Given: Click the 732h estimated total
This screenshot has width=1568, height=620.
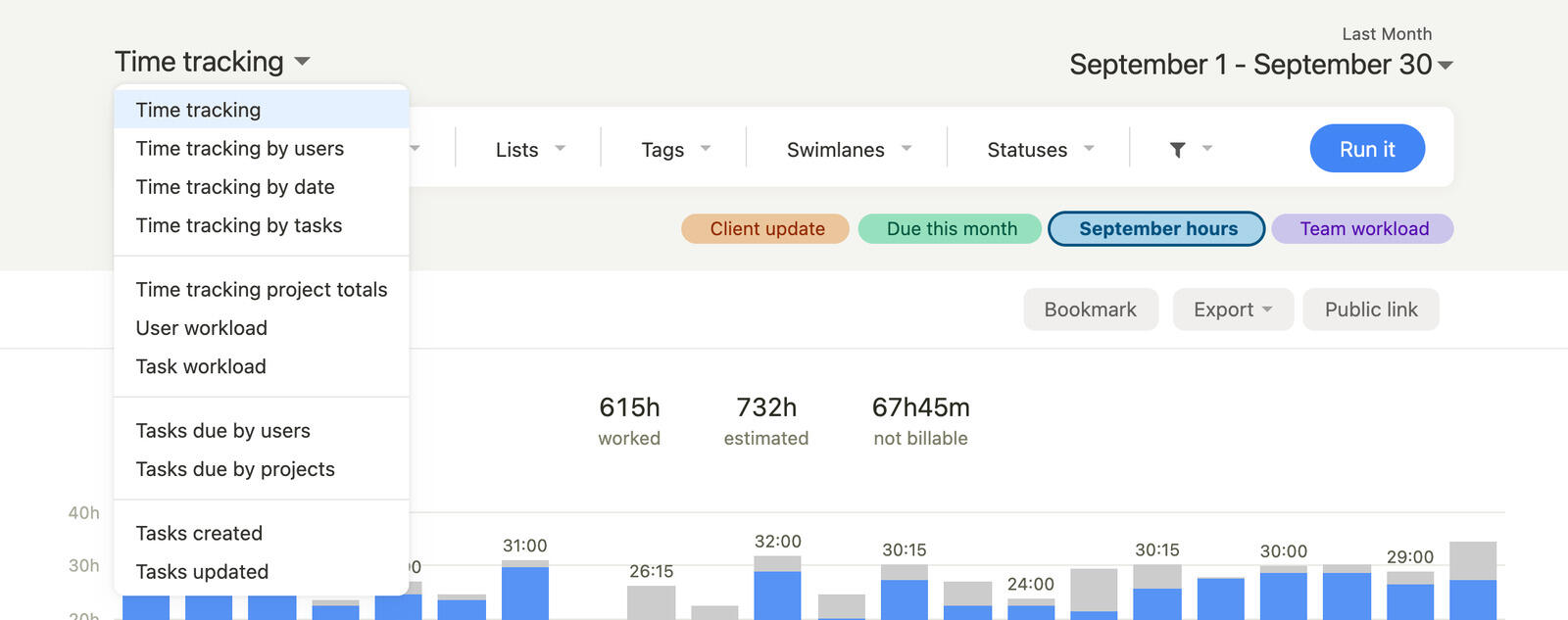Looking at the screenshot, I should coord(766,421).
